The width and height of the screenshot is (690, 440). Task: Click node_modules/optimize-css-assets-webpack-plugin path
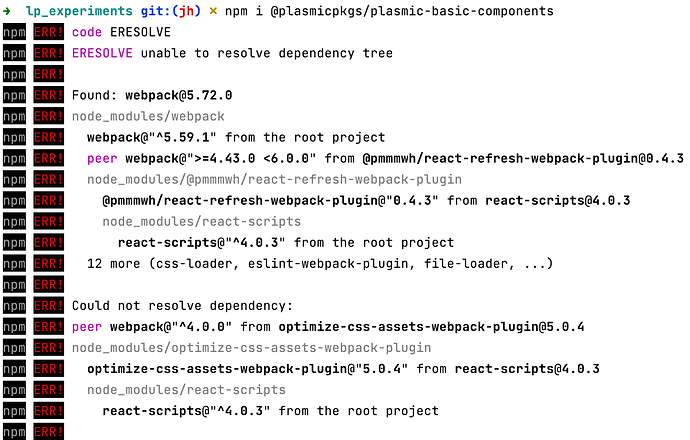coord(251,348)
